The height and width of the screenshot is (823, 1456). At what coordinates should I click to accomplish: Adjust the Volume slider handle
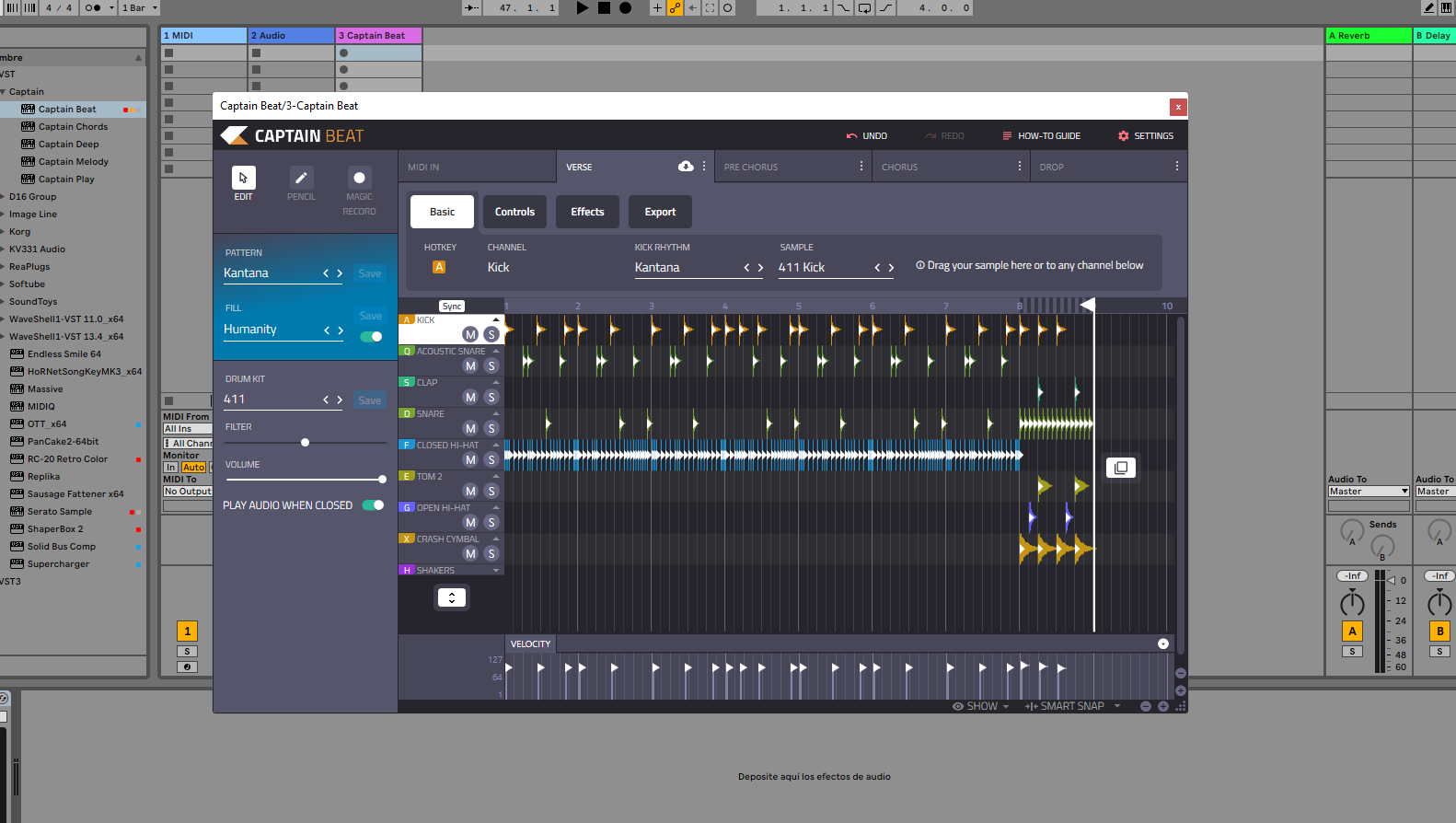click(382, 480)
